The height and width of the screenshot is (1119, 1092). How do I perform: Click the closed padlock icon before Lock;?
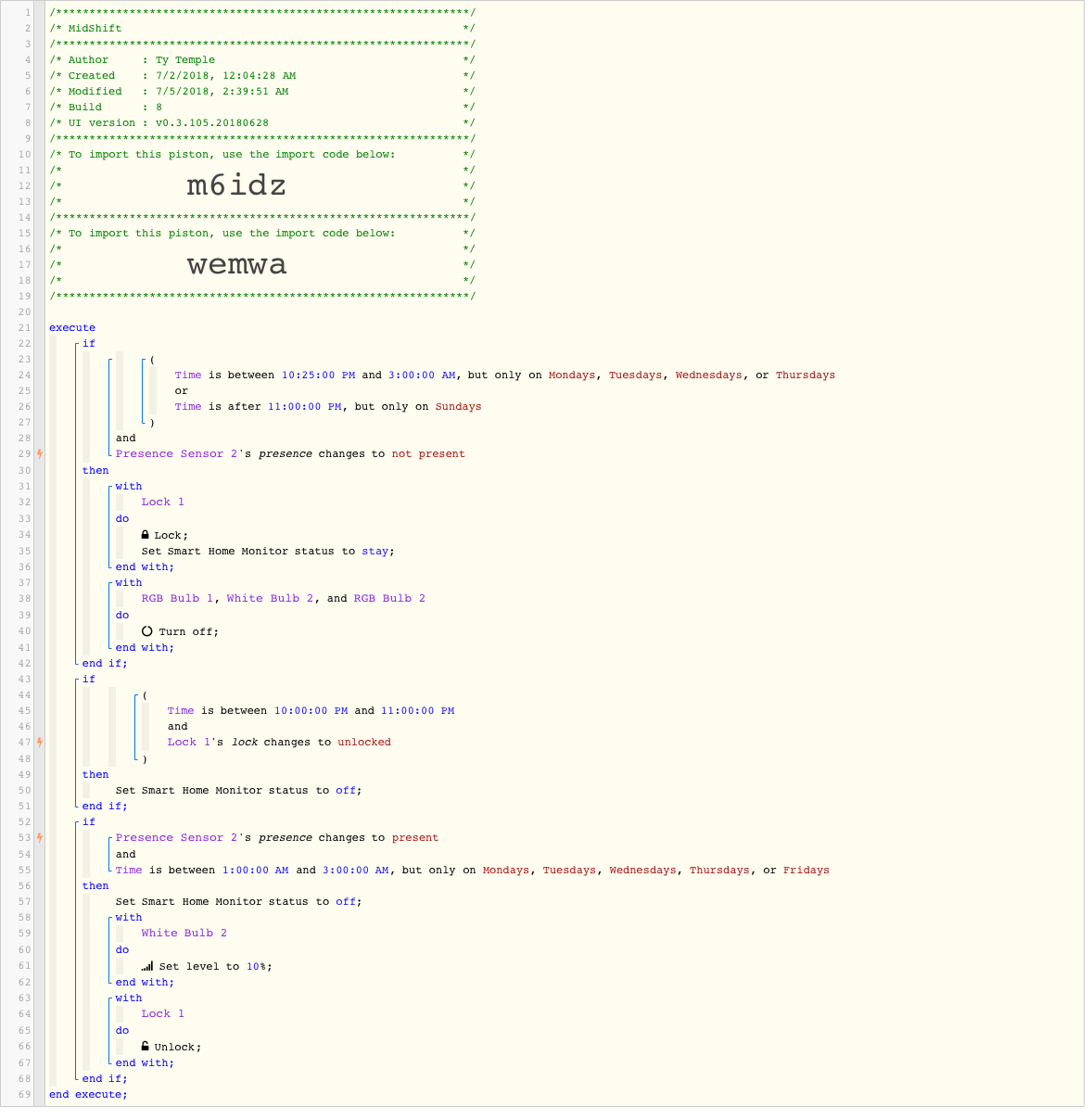coord(146,535)
